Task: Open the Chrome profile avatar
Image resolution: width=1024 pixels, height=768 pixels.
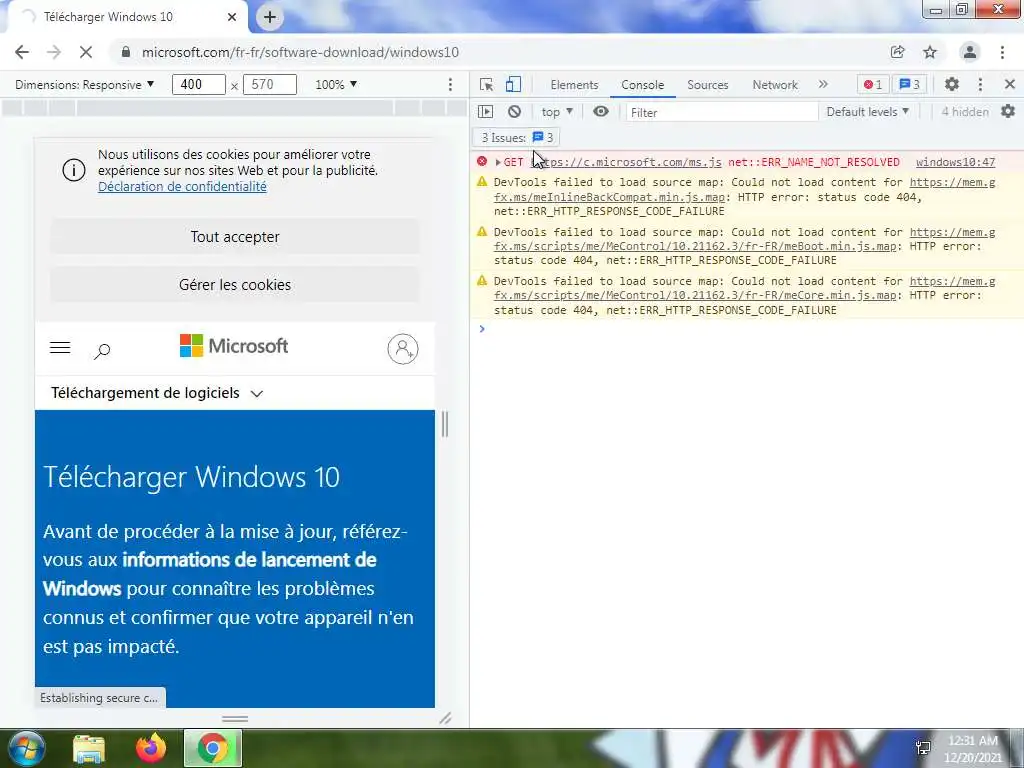Action: click(970, 52)
